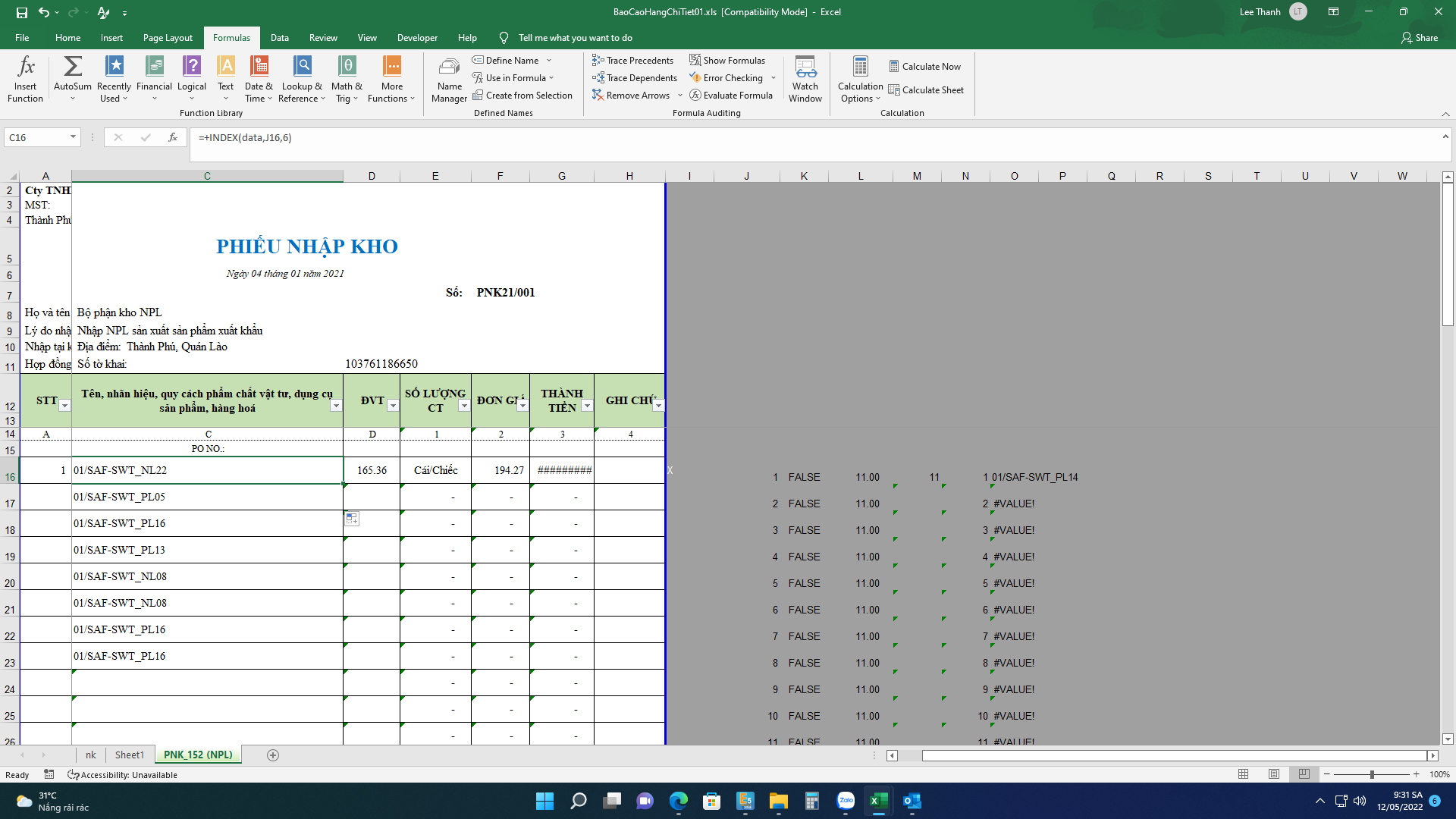Click Calculate Now
Image resolution: width=1456 pixels, height=819 pixels.
coord(924,66)
